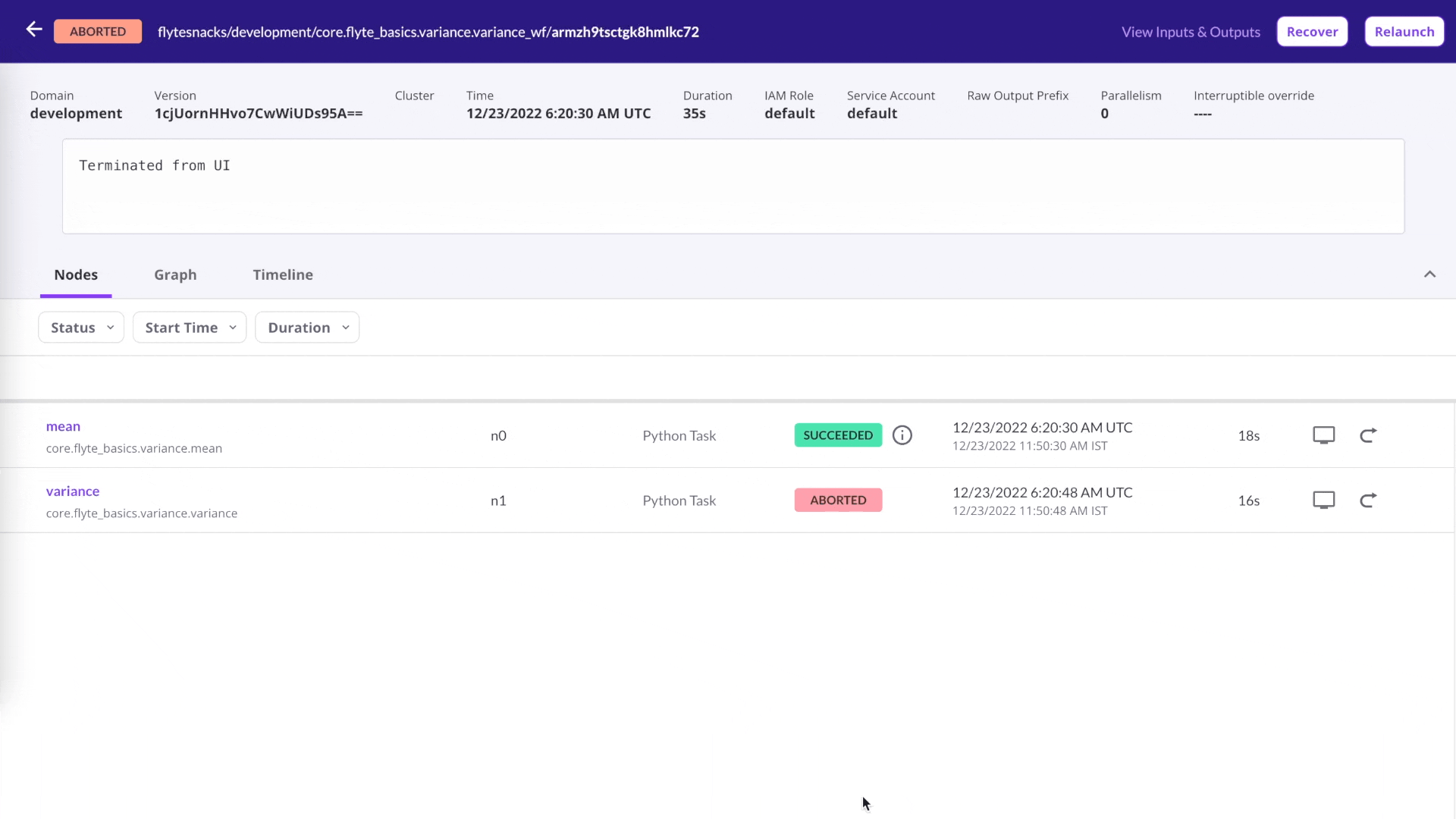Collapse the nodes panel with the chevron

point(1430,275)
